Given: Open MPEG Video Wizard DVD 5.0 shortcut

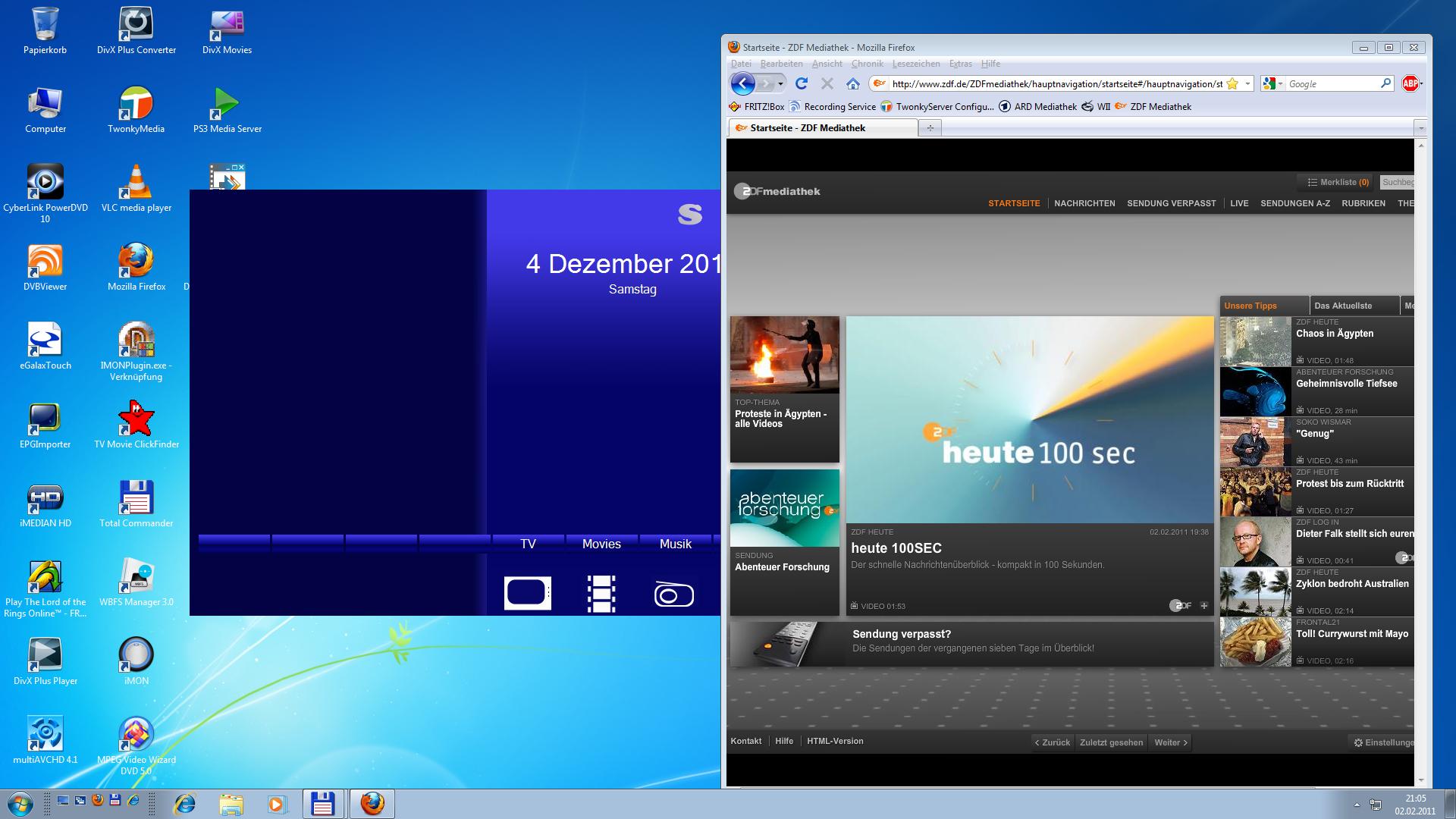Looking at the screenshot, I should coord(136,746).
